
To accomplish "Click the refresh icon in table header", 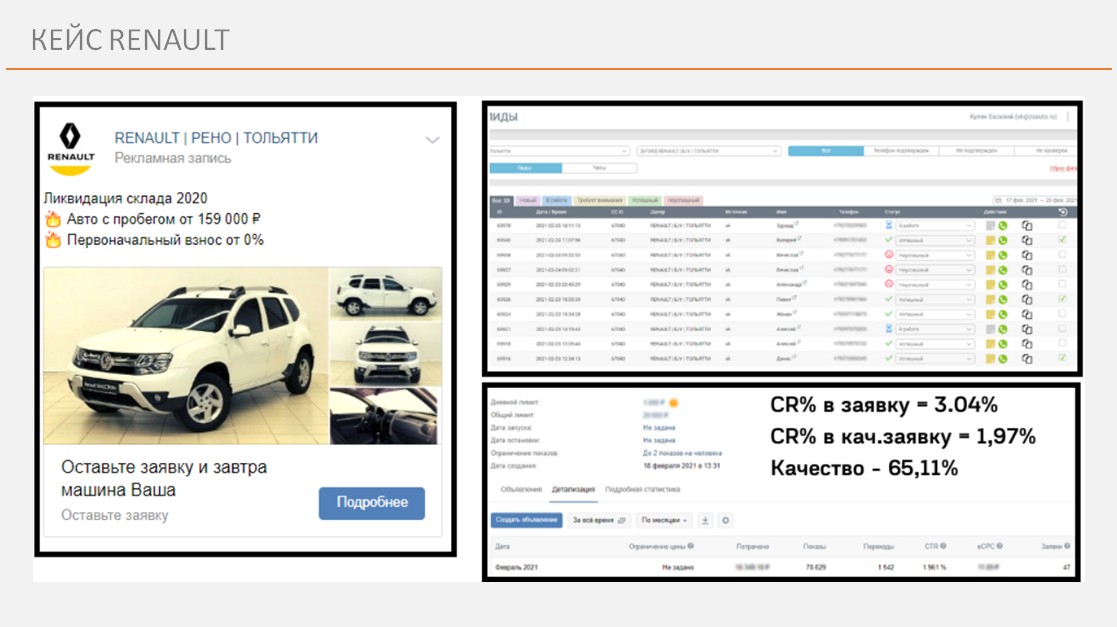I will click(1063, 212).
